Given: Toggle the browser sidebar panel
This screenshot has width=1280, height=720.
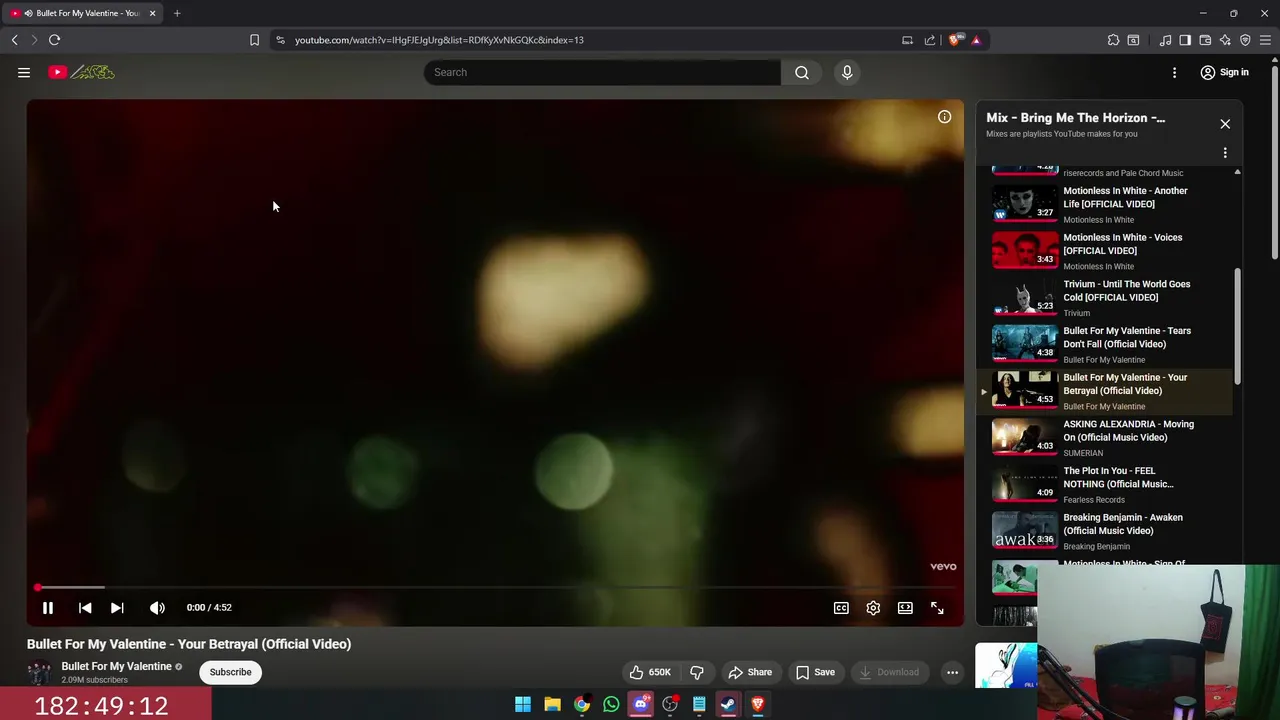Looking at the screenshot, I should tap(1185, 40).
